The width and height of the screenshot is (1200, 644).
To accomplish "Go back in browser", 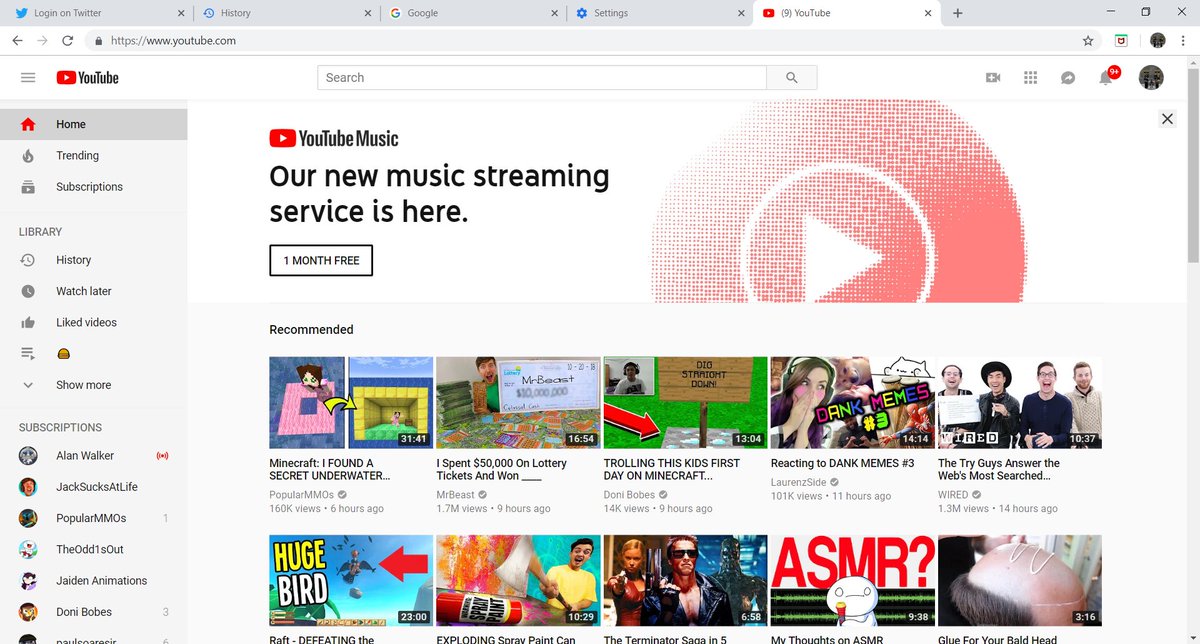I will [17, 41].
